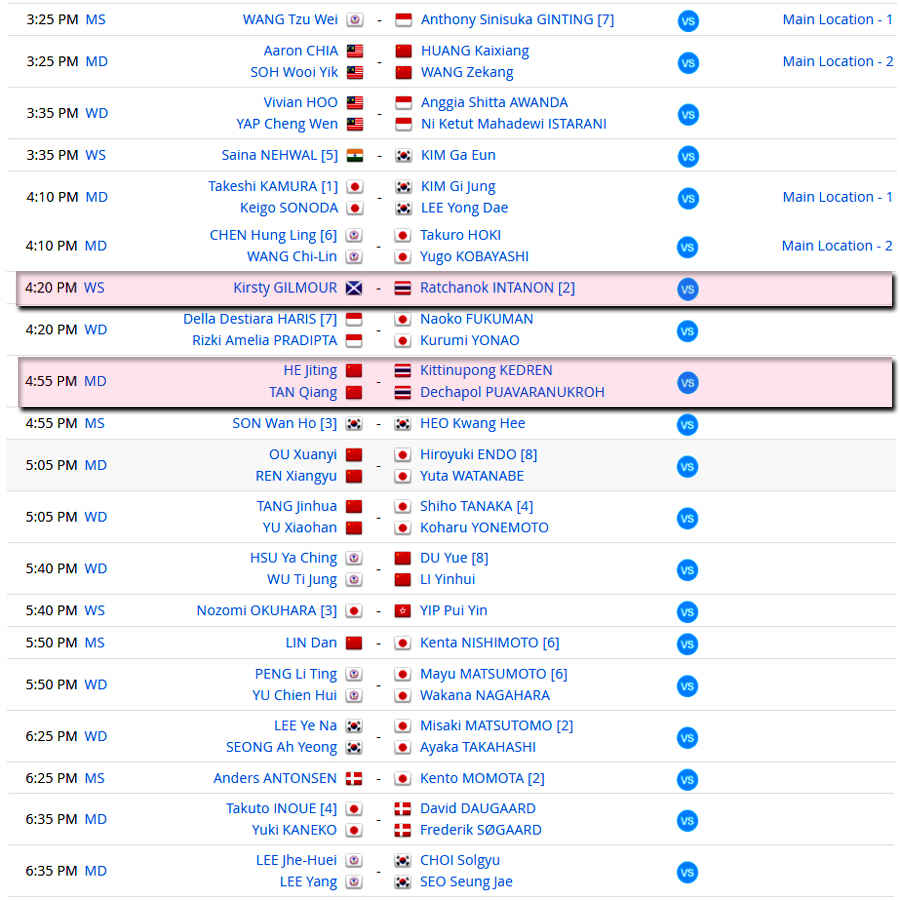The width and height of the screenshot is (900, 900).
Task: Open Anthony Sinisuka GINTING profile link
Action: point(517,20)
